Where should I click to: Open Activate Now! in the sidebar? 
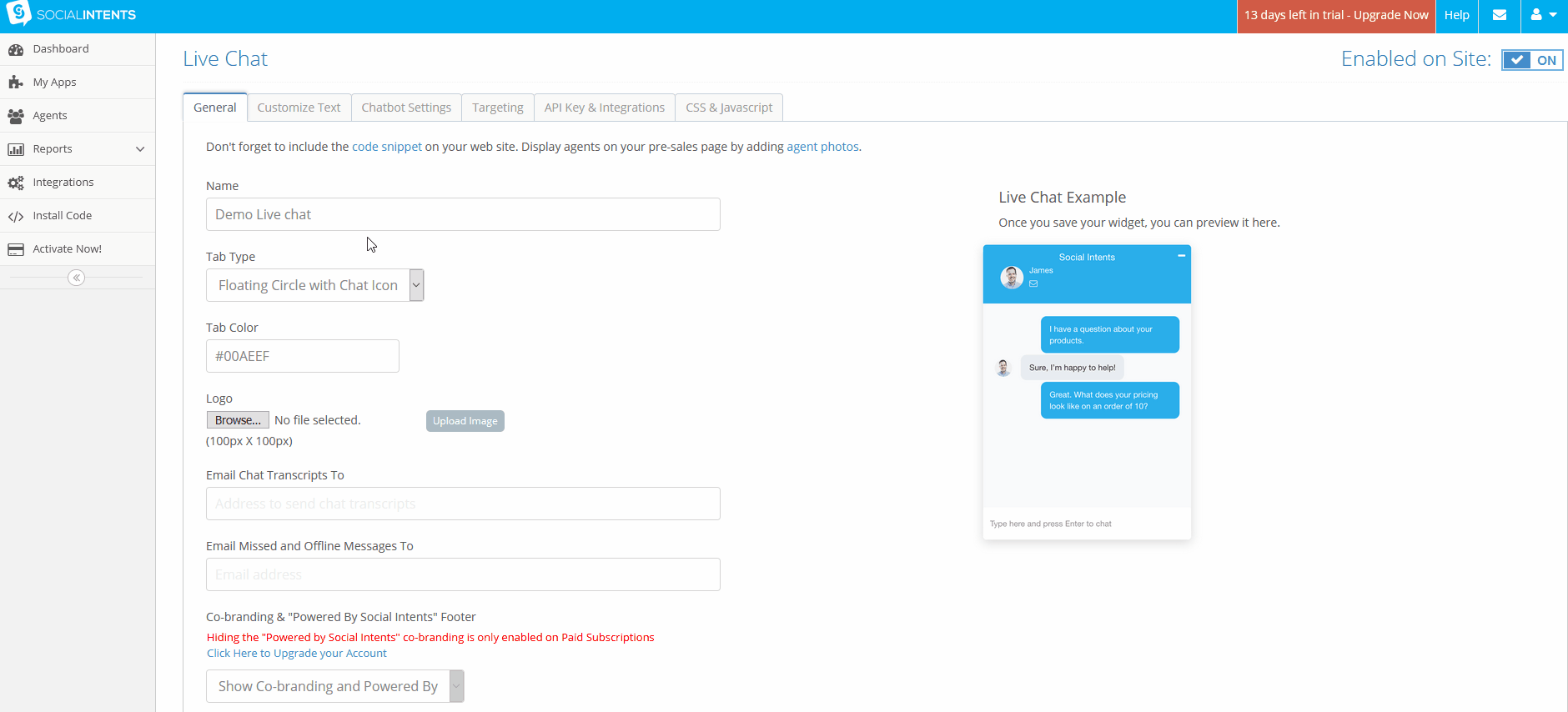point(78,249)
